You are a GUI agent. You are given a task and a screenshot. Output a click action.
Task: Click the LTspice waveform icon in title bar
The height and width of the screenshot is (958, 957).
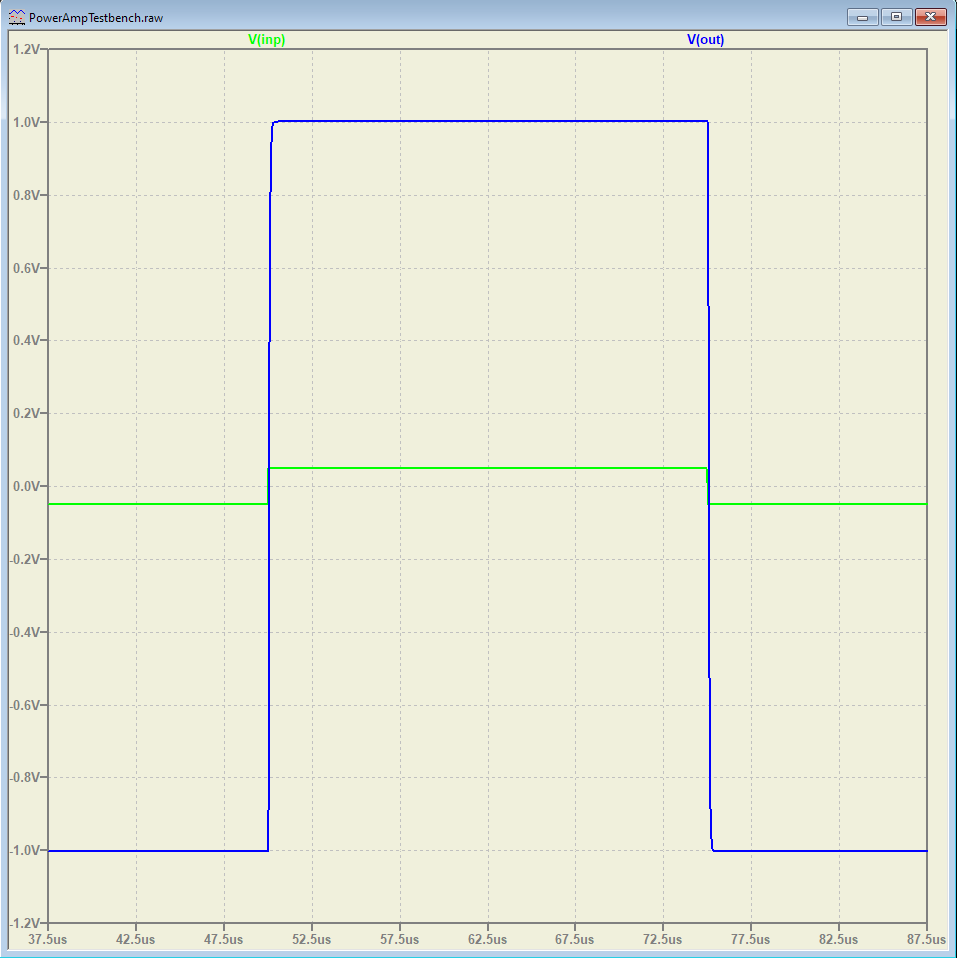coord(16,18)
